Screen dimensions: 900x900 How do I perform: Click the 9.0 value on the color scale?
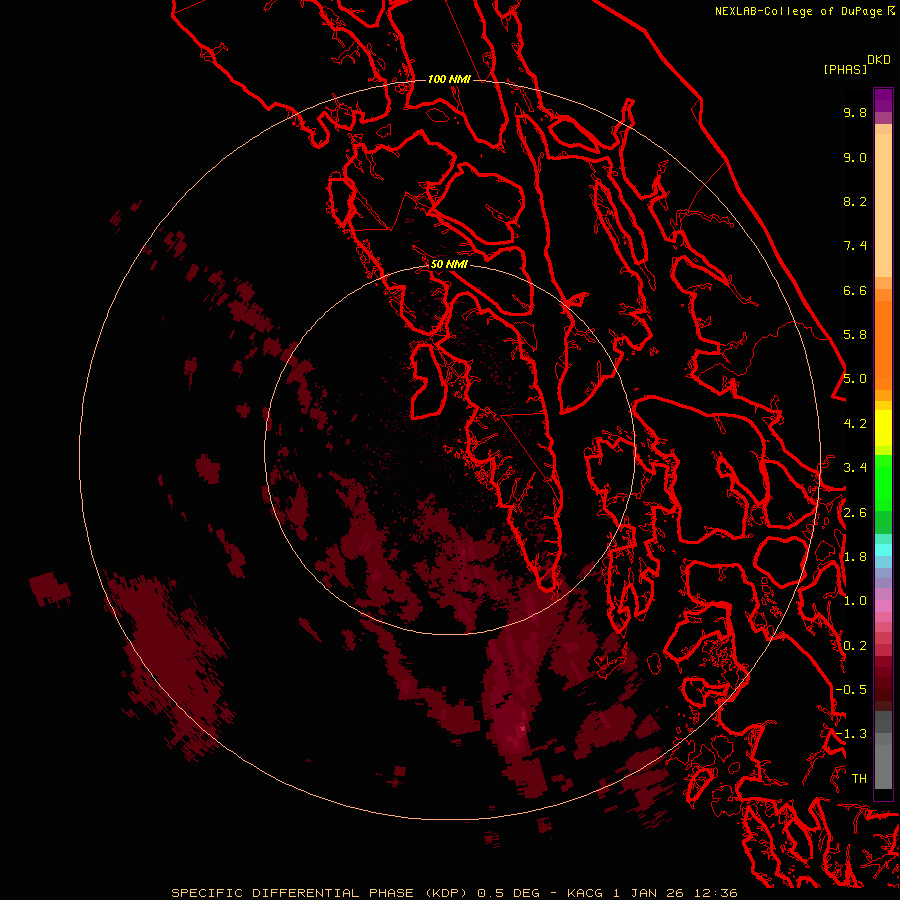[x=855, y=157]
